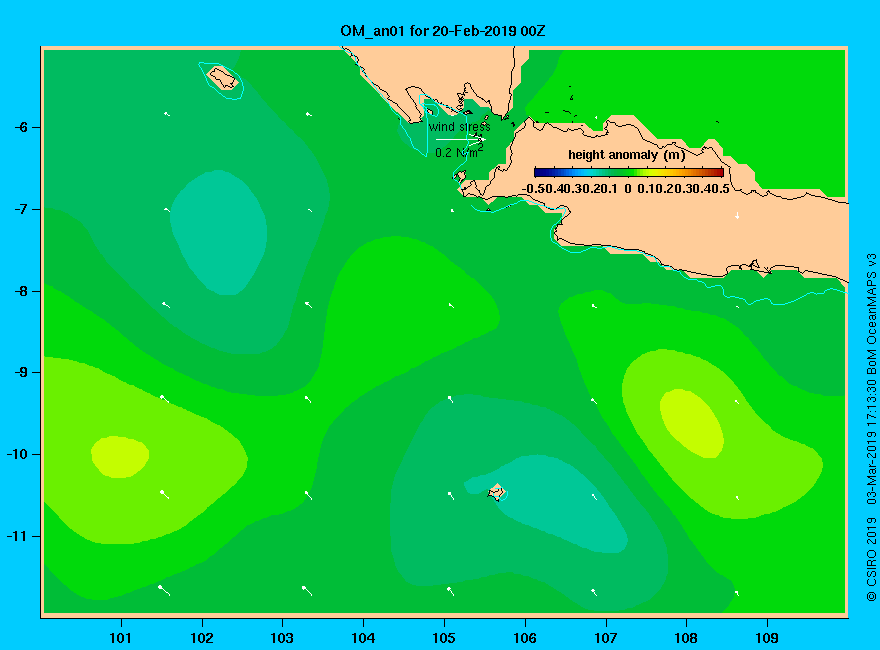Click the vertical CSIRO OceanMAPS copyright text
This screenshot has height=650, width=880.
(x=871, y=427)
